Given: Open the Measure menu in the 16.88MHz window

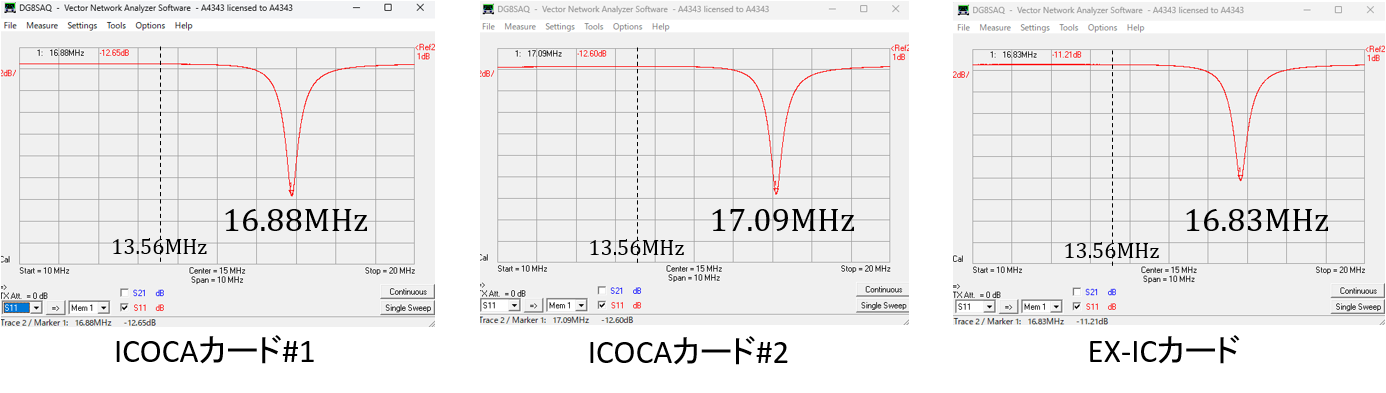Looking at the screenshot, I should click(x=42, y=25).
